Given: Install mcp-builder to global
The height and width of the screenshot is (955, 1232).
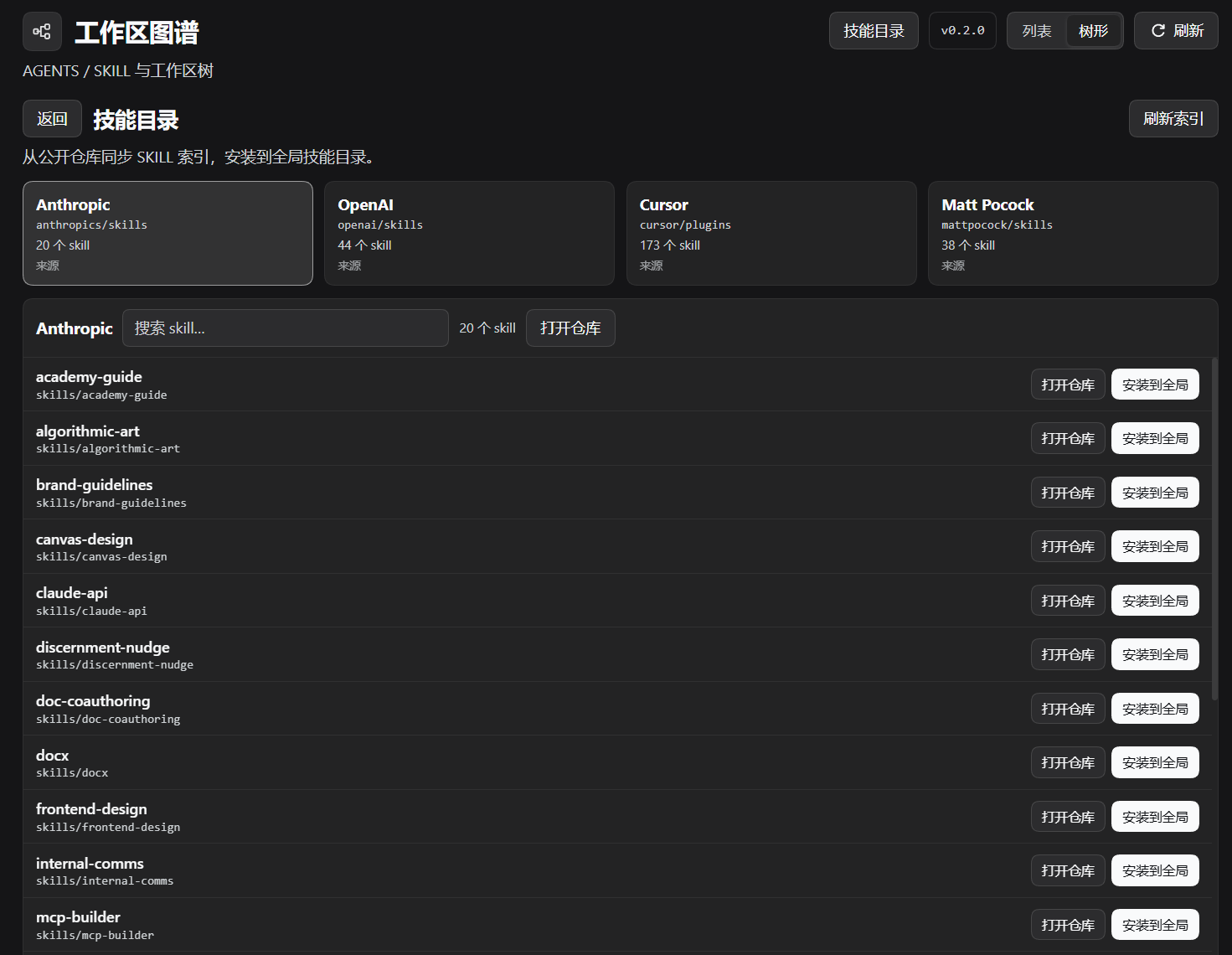Looking at the screenshot, I should 1155,925.
